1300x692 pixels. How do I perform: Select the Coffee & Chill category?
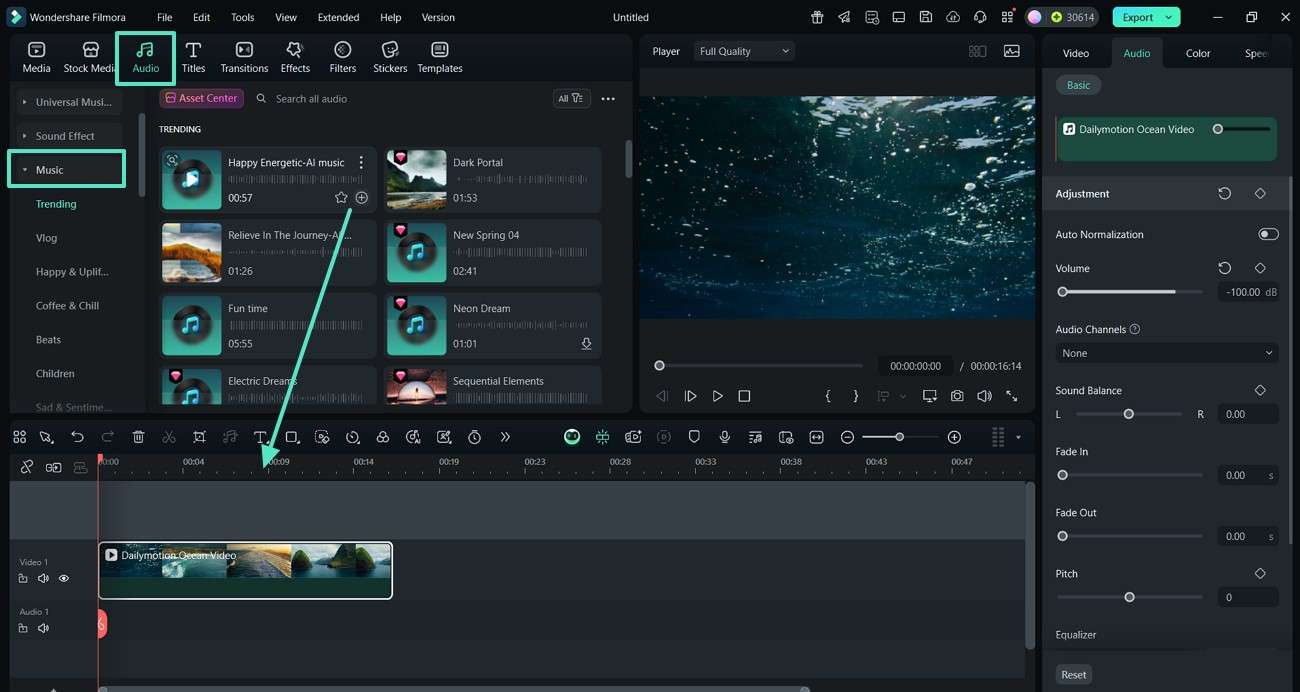click(68, 306)
